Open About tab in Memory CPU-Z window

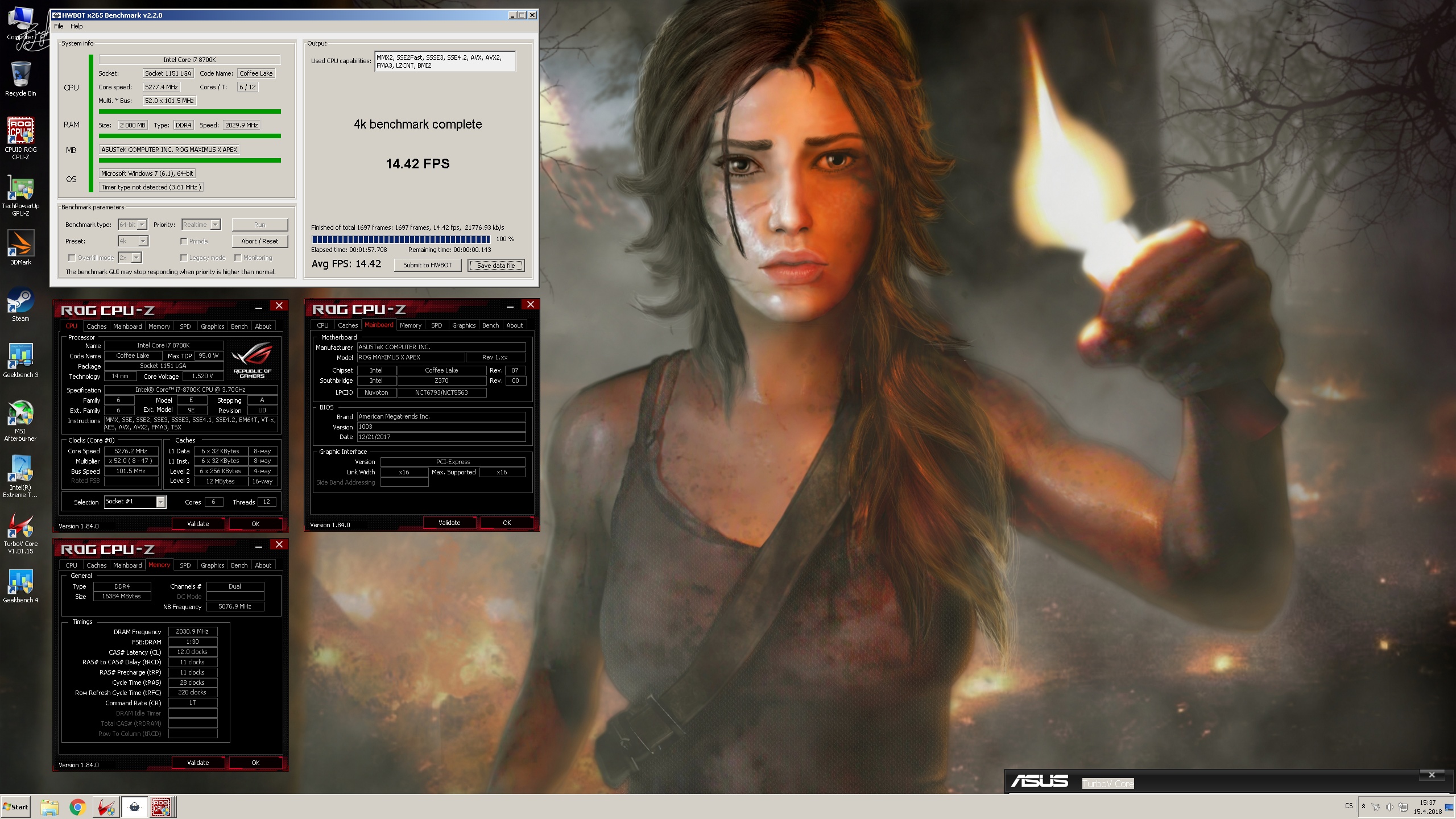(263, 565)
